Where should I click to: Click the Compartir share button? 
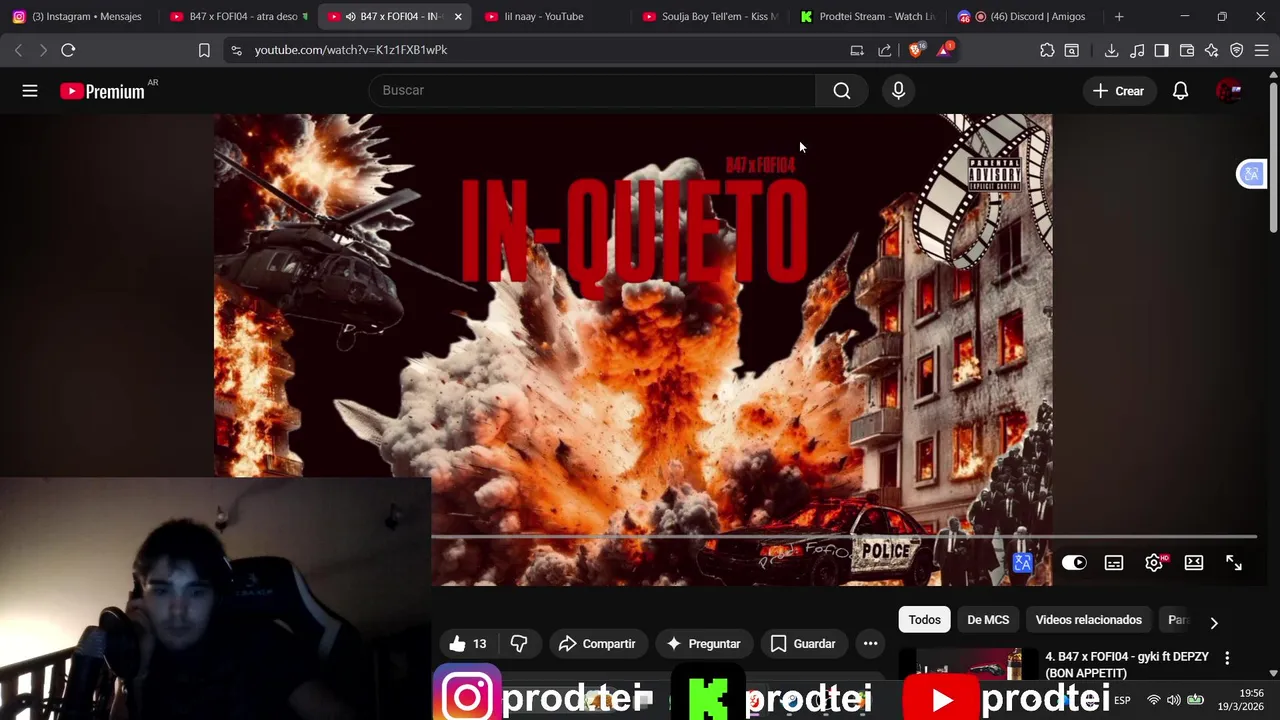598,644
